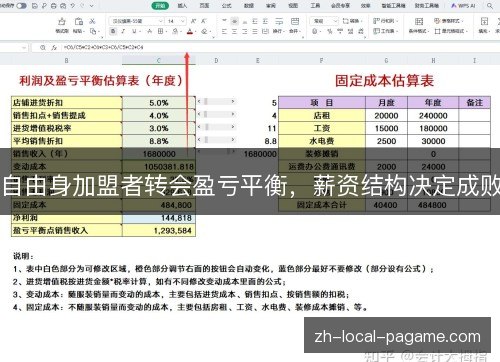Click the zoom lookup icon in formula bar
This screenshot has height=362, width=500.
43,48
